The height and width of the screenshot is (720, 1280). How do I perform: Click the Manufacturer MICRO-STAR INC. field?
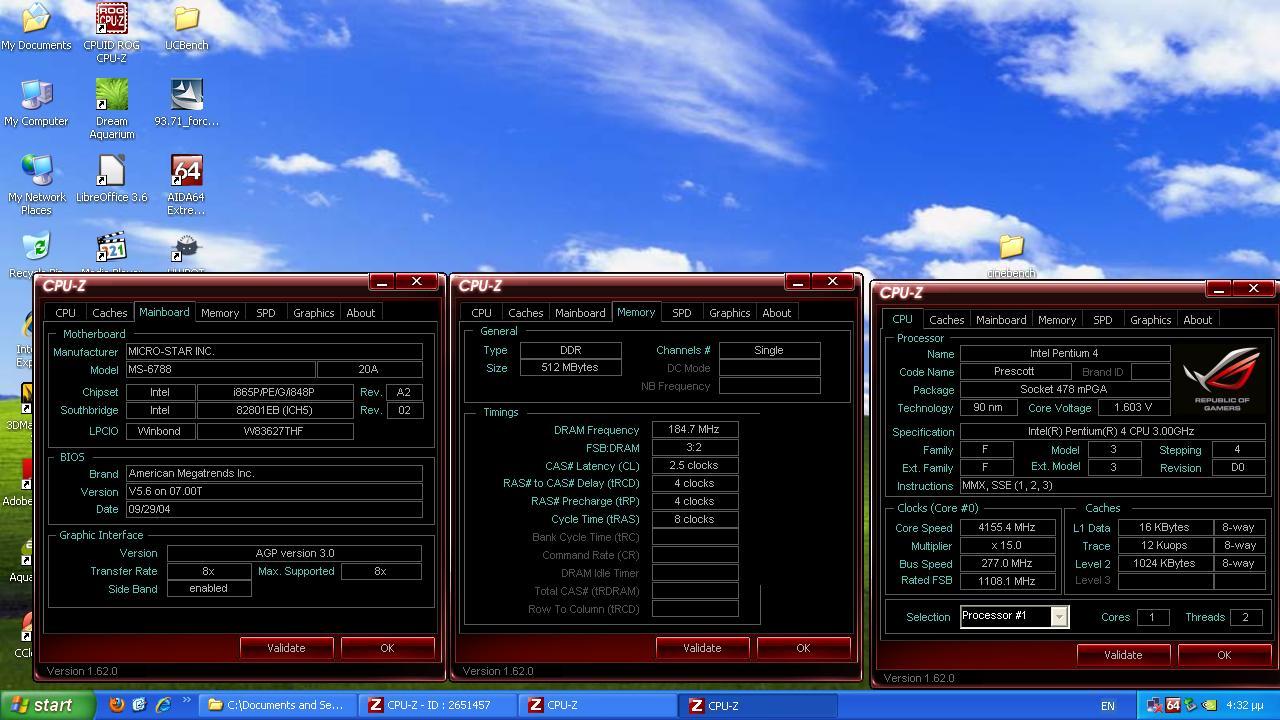(x=273, y=352)
